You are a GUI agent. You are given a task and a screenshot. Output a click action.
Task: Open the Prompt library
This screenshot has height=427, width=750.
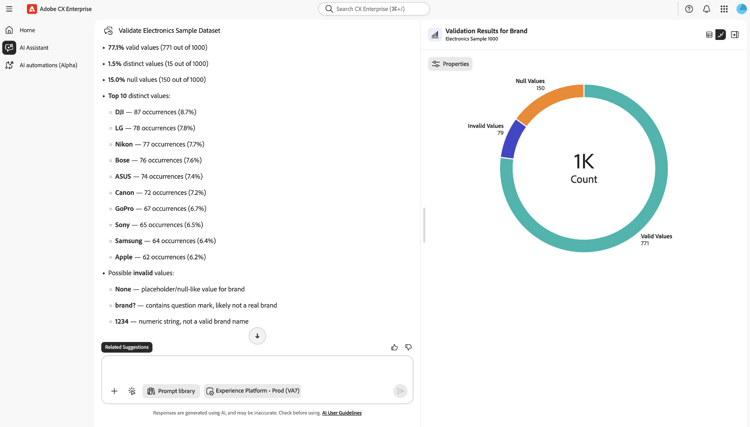(171, 391)
